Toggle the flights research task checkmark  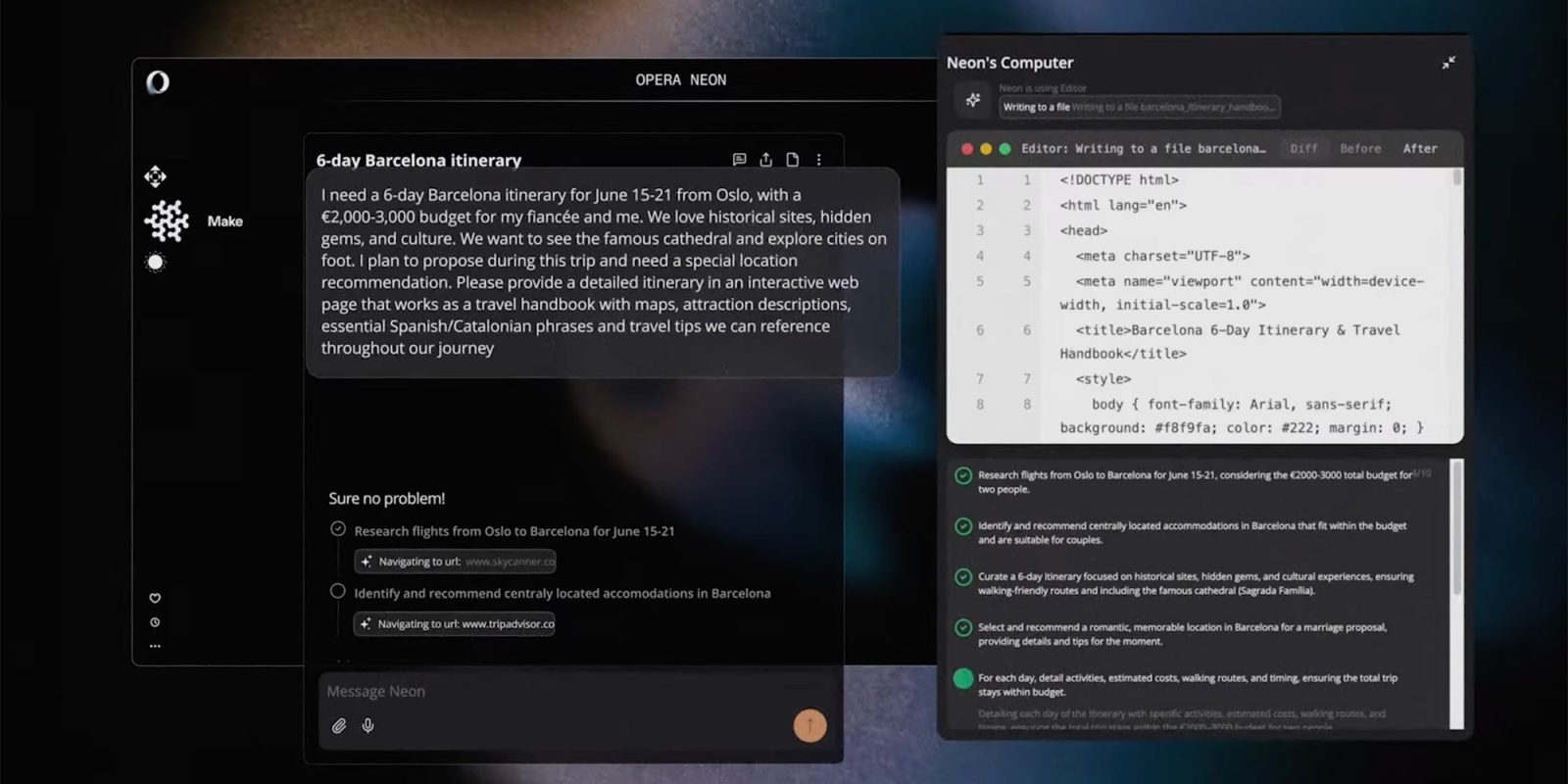338,529
